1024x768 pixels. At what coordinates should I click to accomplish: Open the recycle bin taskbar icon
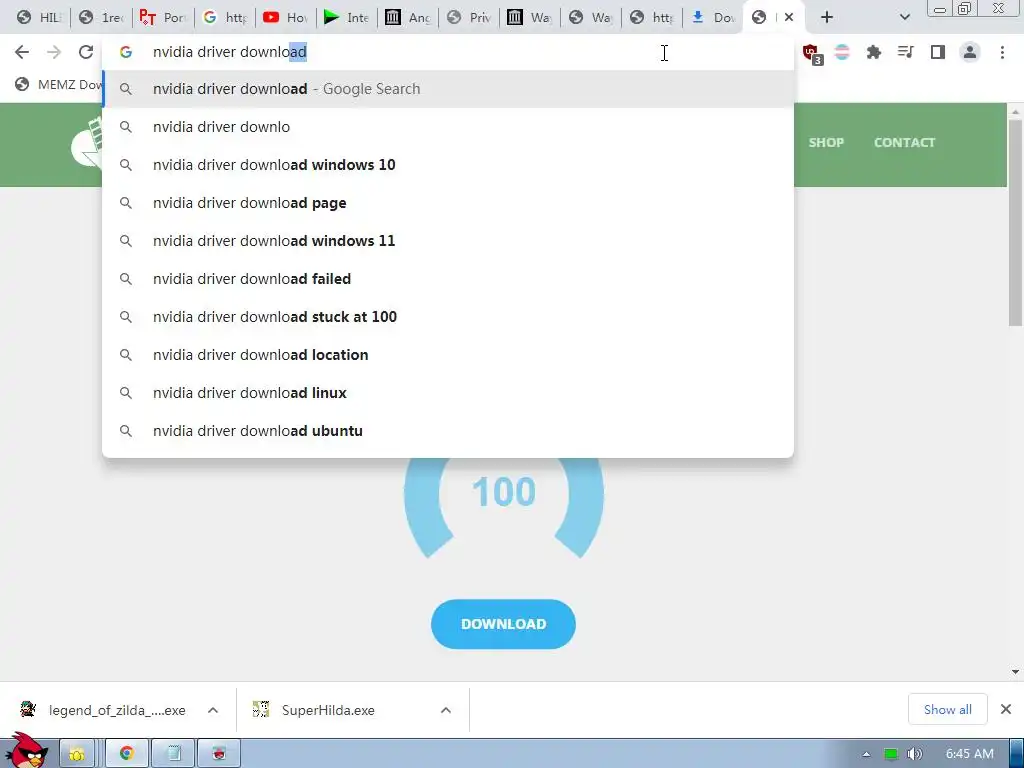click(x=174, y=754)
